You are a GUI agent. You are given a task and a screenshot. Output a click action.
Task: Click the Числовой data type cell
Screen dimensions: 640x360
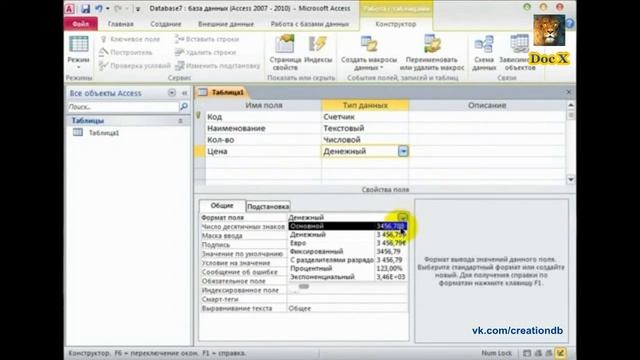(365, 140)
